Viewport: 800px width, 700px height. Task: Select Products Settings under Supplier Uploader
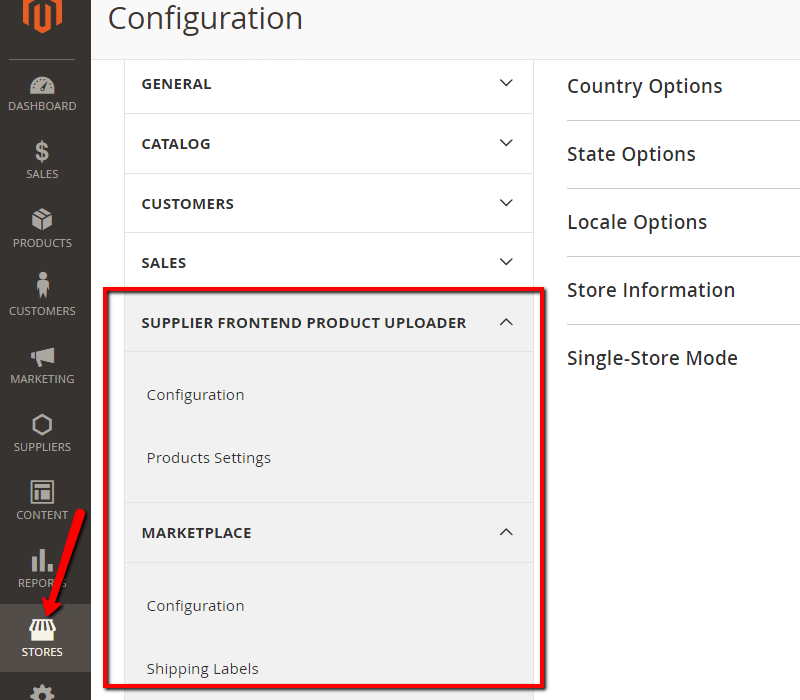pos(209,458)
